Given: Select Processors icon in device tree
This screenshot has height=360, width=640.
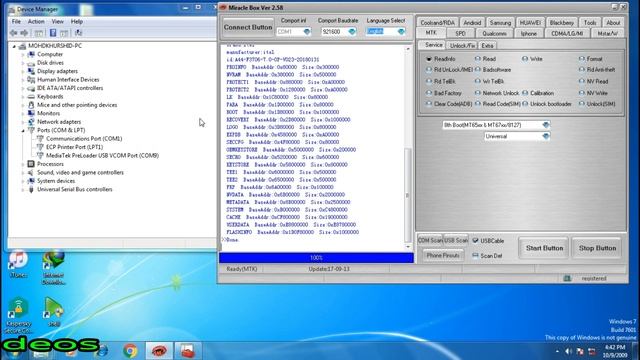Looking at the screenshot, I should point(31,164).
